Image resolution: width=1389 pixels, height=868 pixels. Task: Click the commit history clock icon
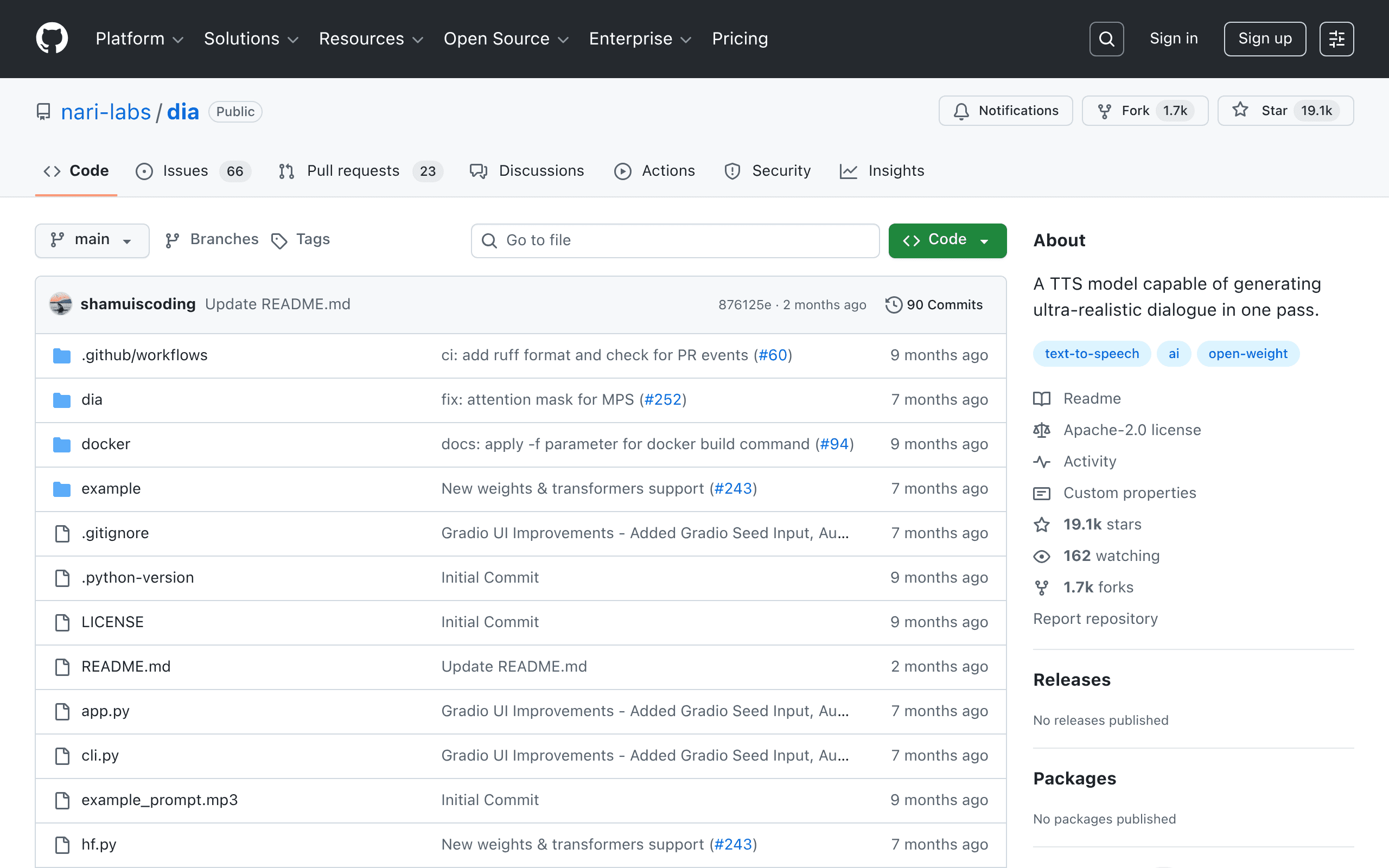pyautogui.click(x=893, y=304)
